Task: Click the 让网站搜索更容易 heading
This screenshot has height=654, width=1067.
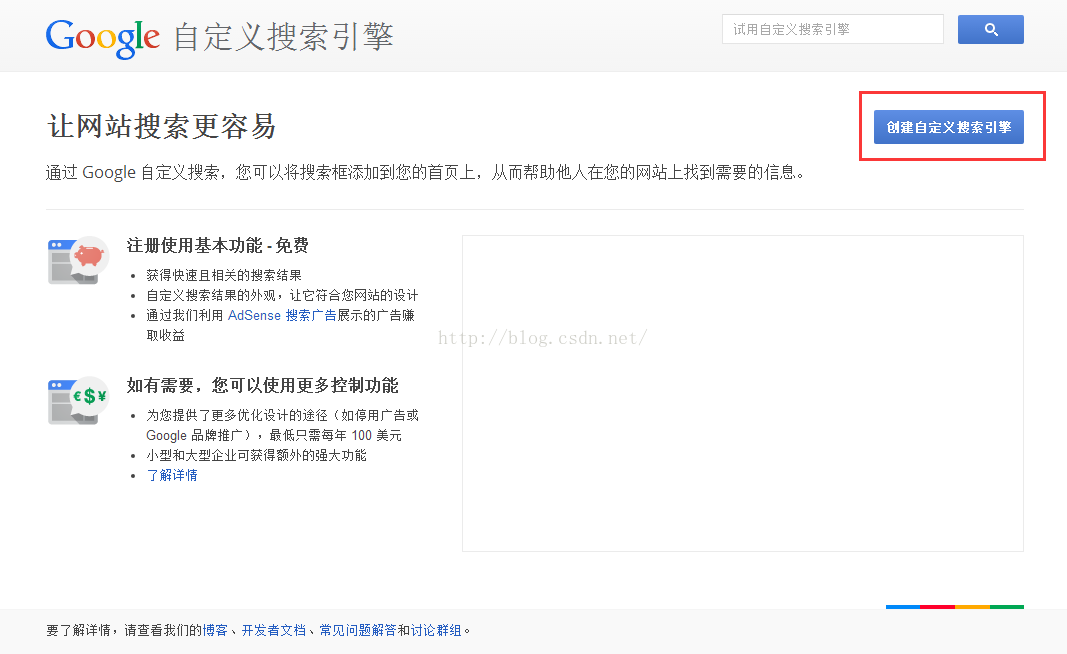Action: 161,127
